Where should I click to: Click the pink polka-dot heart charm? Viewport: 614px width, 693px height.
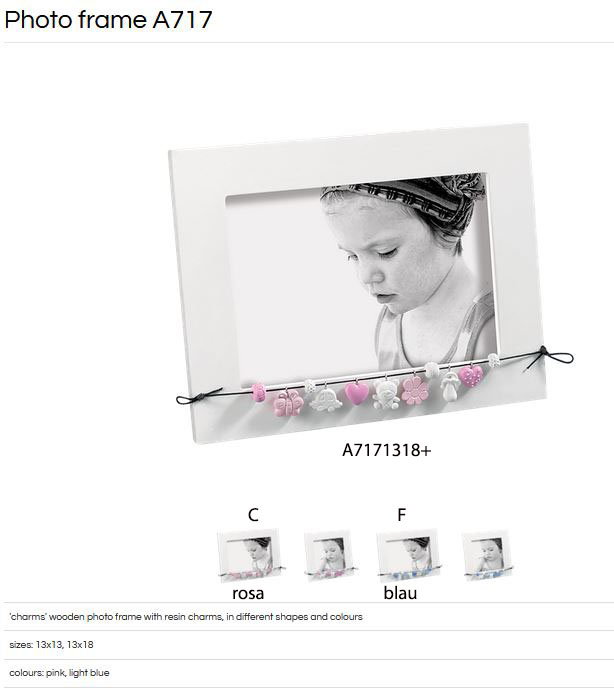(471, 376)
